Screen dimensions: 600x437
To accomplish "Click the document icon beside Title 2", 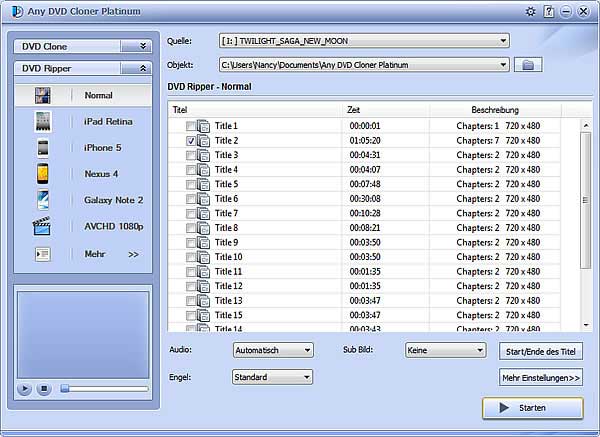I will click(204, 140).
